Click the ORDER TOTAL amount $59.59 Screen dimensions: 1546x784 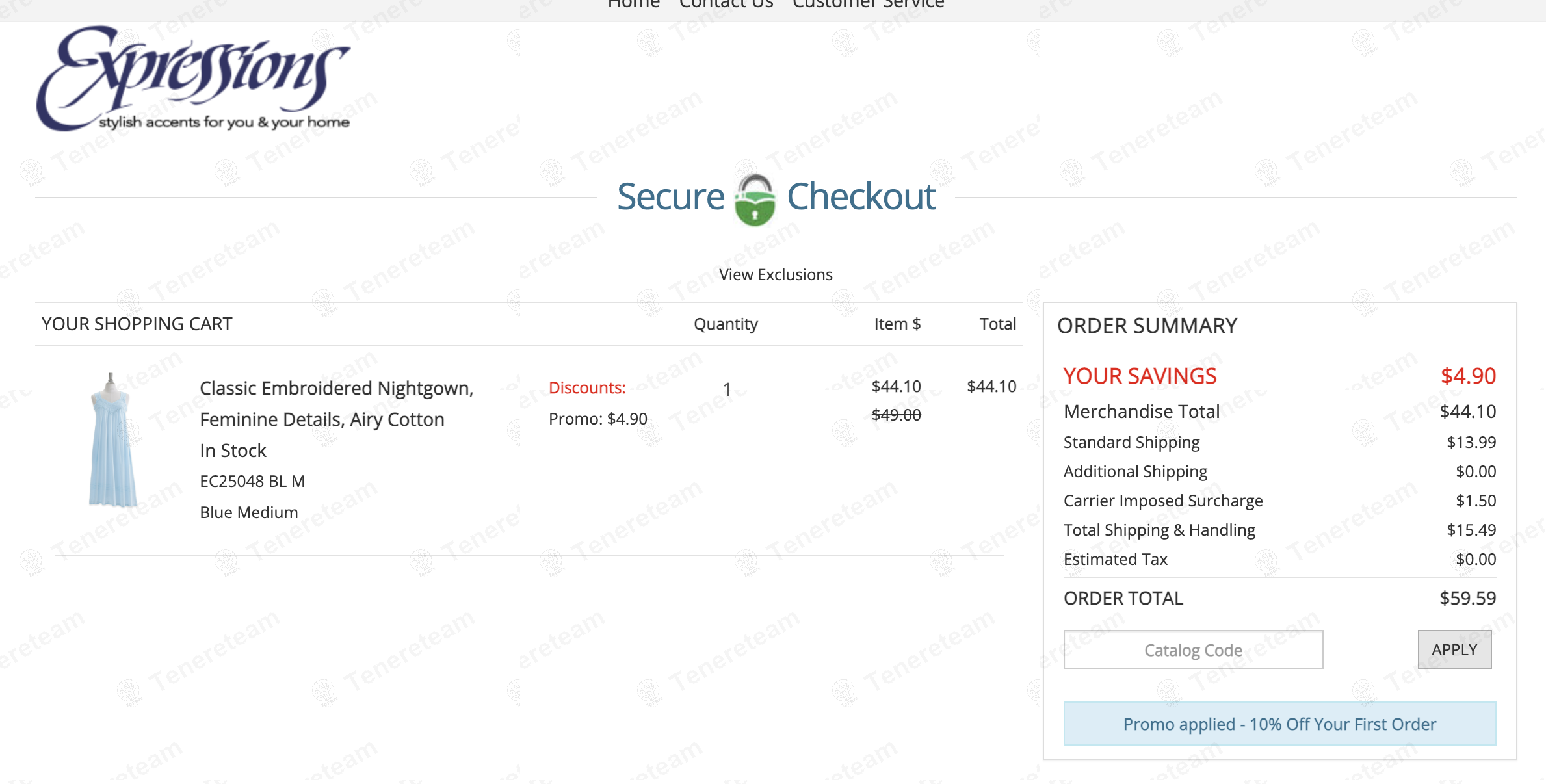(x=1467, y=598)
